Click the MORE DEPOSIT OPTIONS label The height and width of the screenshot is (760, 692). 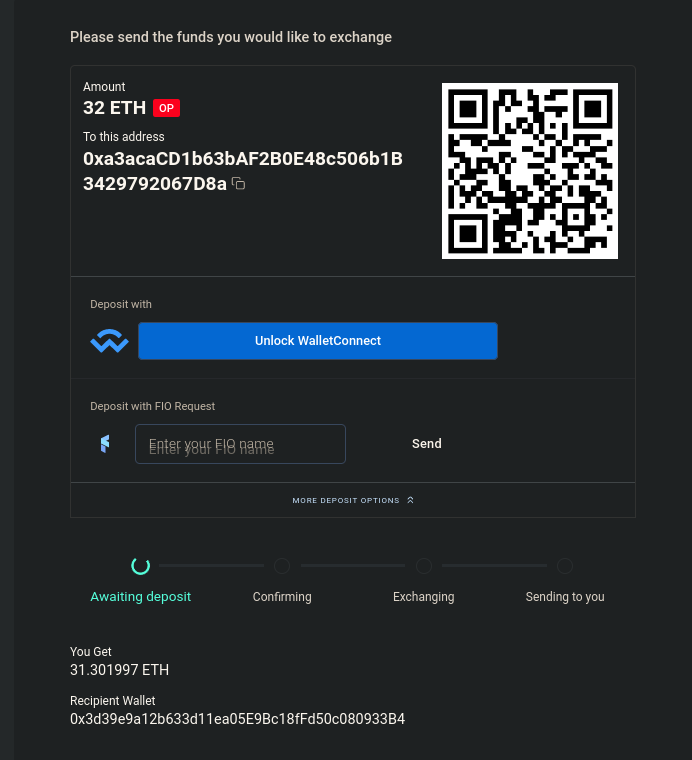tap(346, 500)
